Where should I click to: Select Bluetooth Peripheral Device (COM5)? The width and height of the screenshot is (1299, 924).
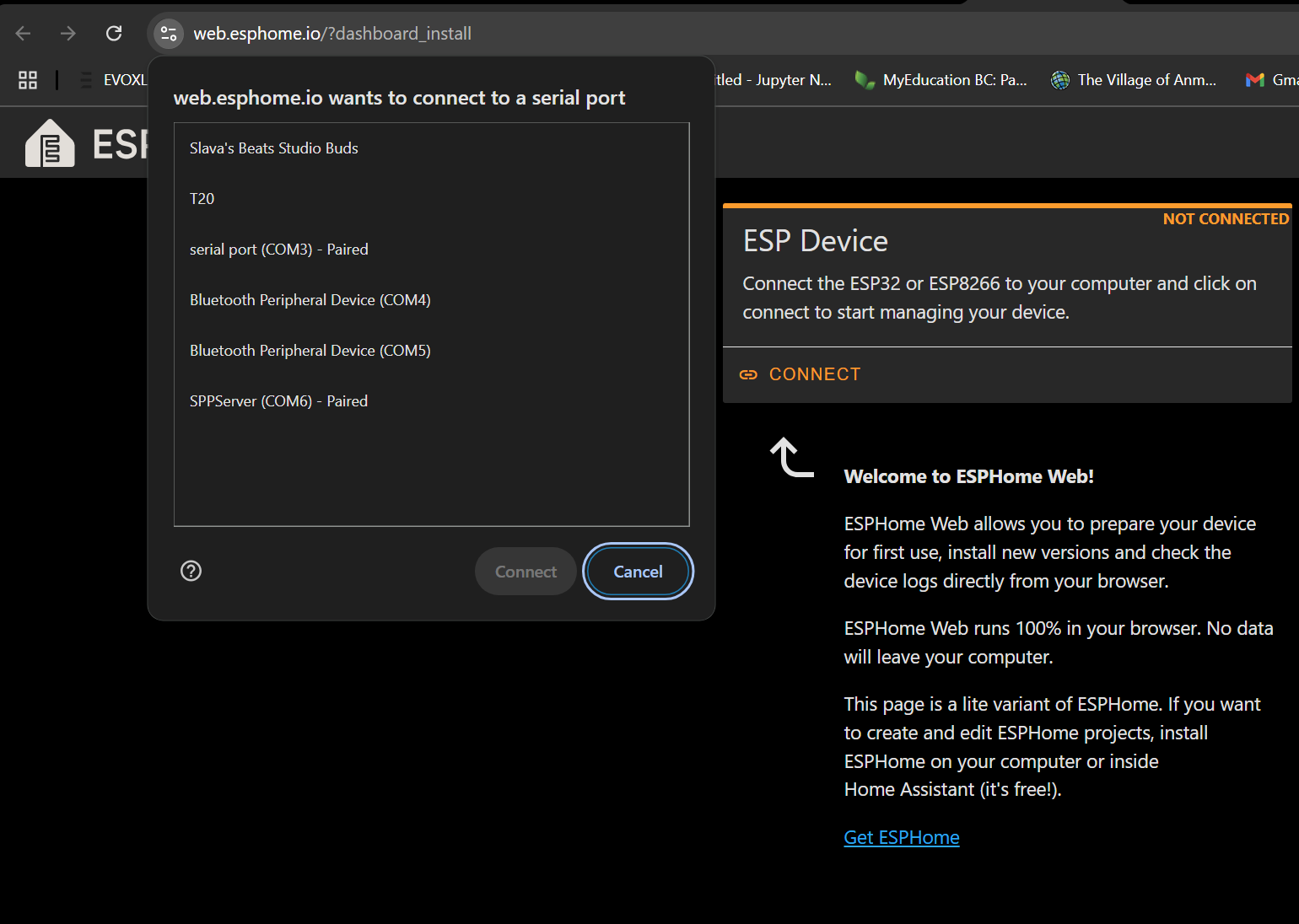(x=310, y=351)
